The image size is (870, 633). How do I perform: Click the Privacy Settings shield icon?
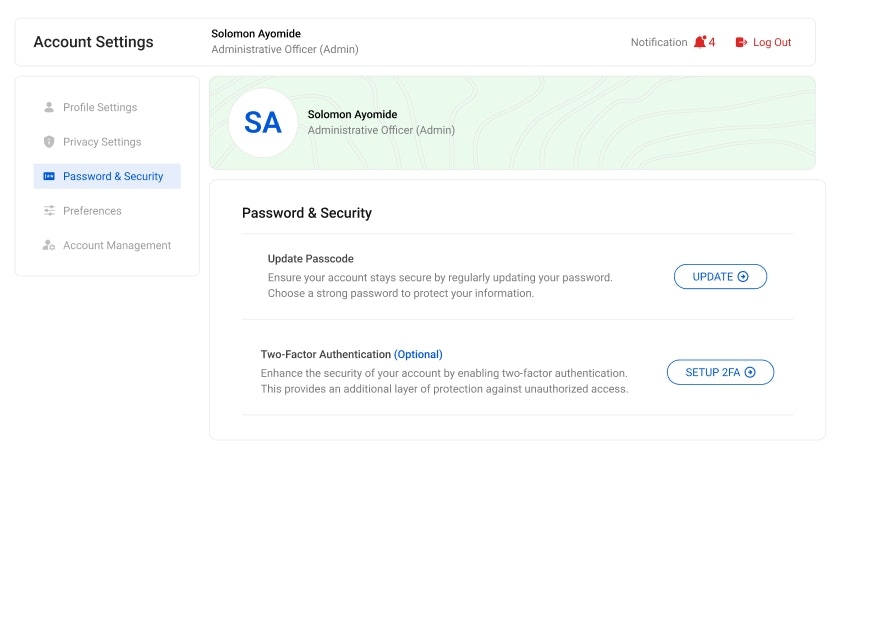pos(49,141)
